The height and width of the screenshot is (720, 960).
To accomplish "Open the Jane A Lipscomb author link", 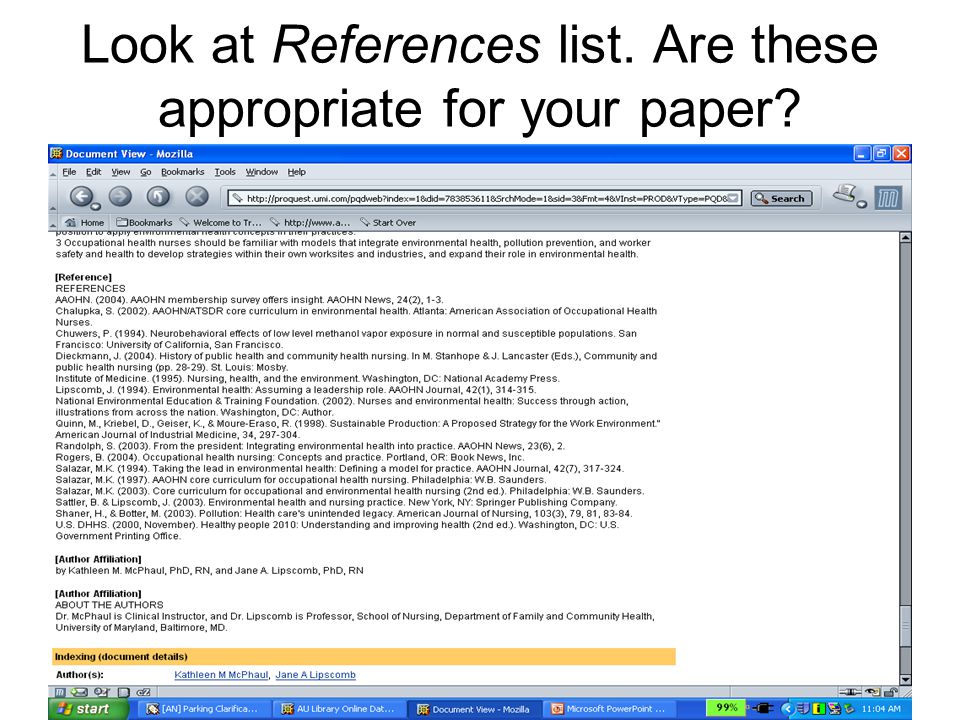I will (x=315, y=675).
